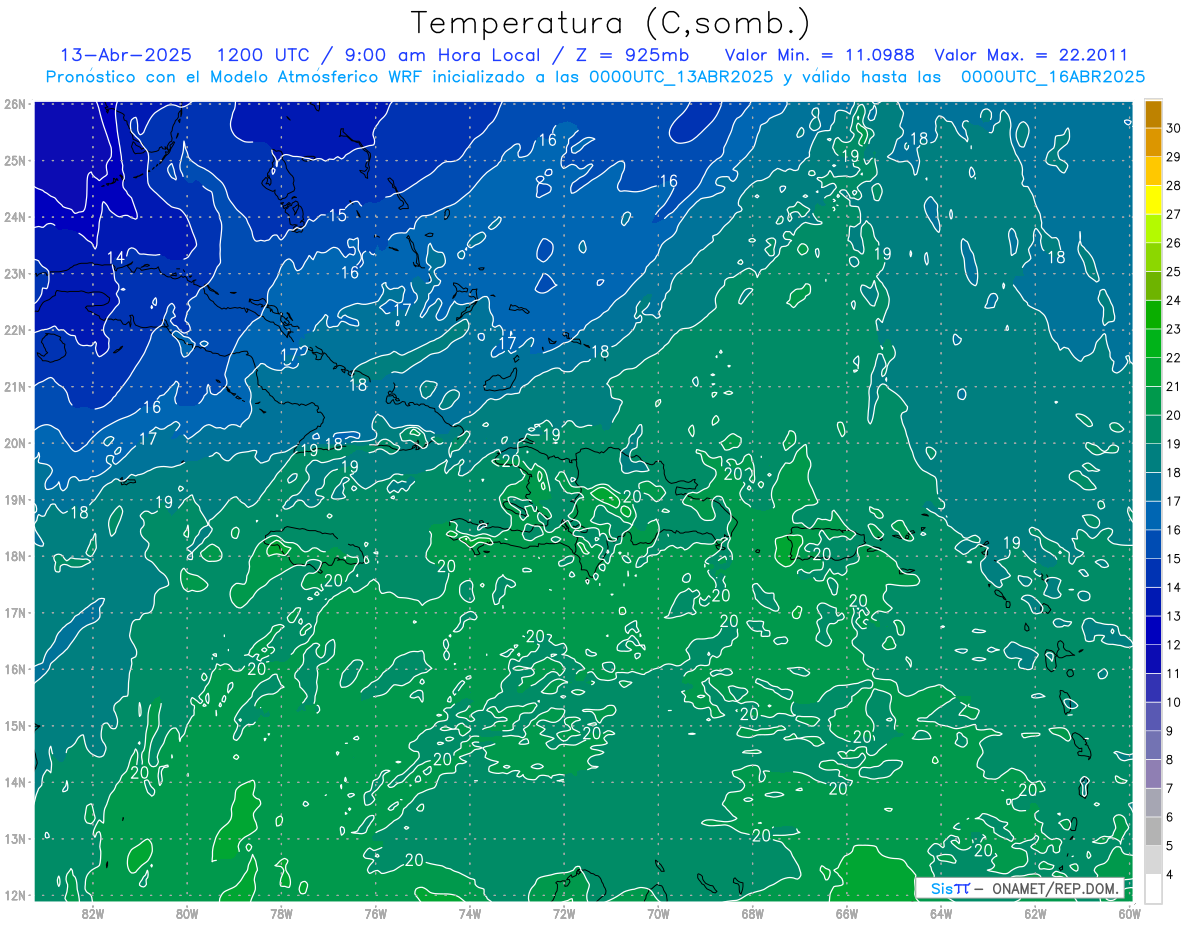Screen dimensions: 1200x927
Task: Click legend value '28' on color scale
Action: [x=1174, y=186]
